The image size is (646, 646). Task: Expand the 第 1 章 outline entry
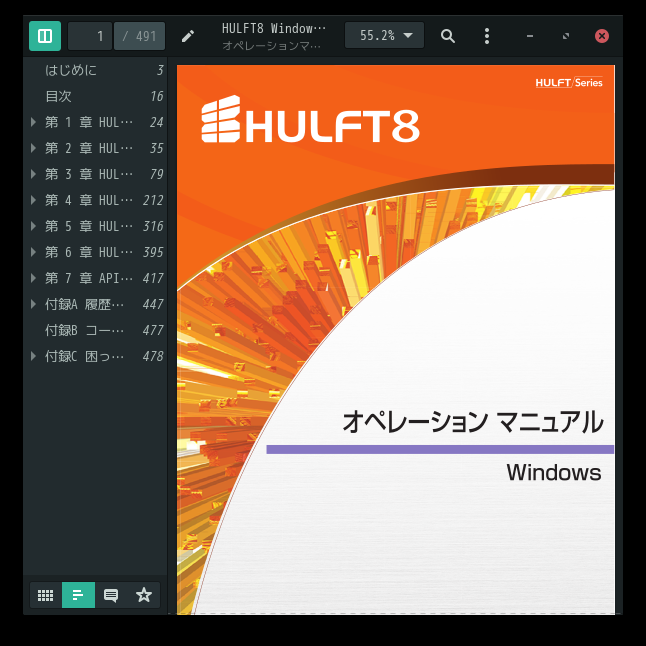[33, 122]
